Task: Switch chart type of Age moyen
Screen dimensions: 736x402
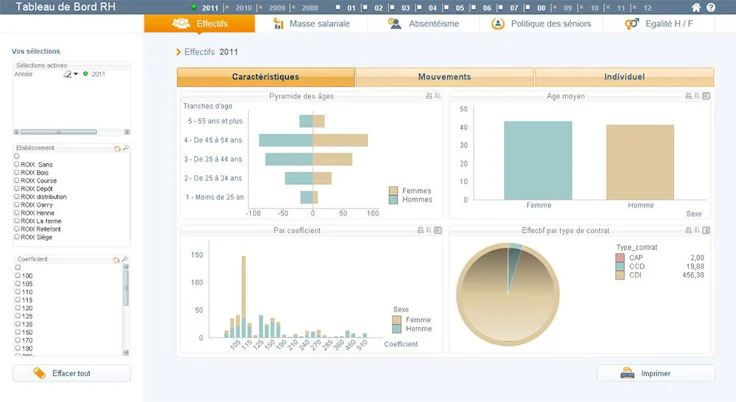Action: coord(706,96)
